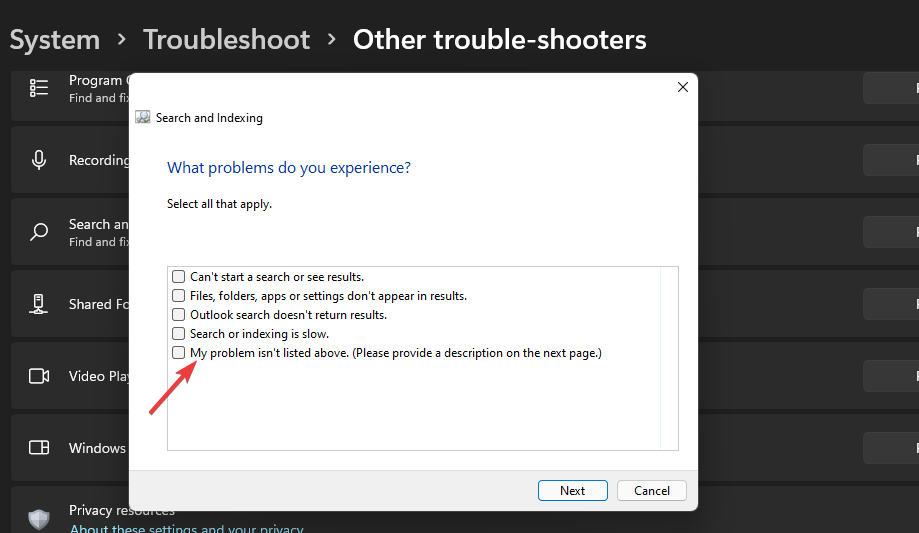
Task: Click the Privacy resources shield icon
Action: (x=39, y=520)
